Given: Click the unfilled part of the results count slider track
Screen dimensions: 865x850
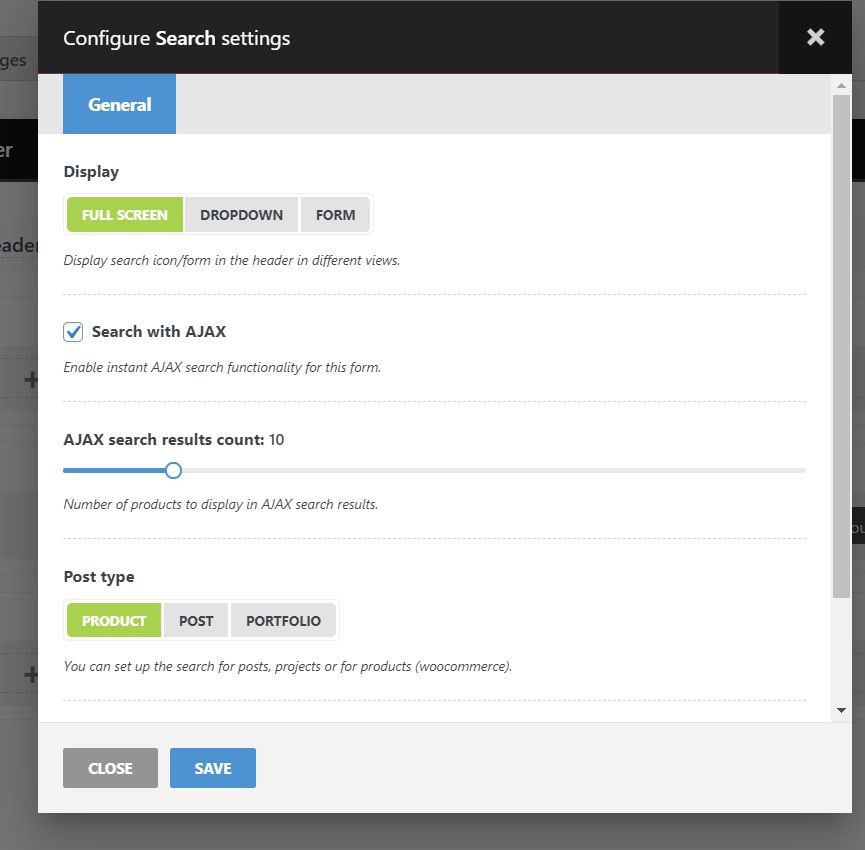Looking at the screenshot, I should (x=500, y=470).
